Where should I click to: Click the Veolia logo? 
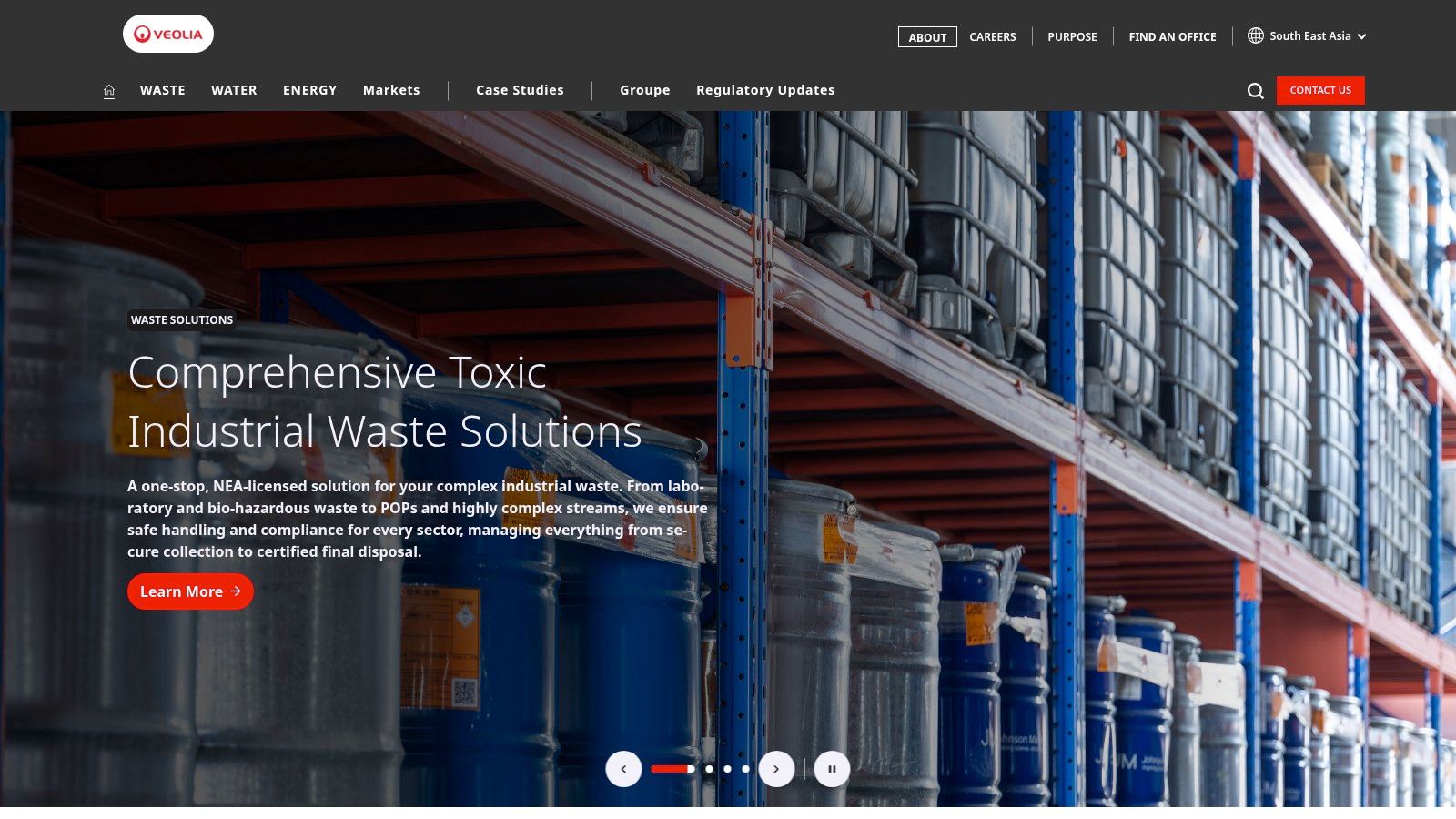(x=168, y=34)
